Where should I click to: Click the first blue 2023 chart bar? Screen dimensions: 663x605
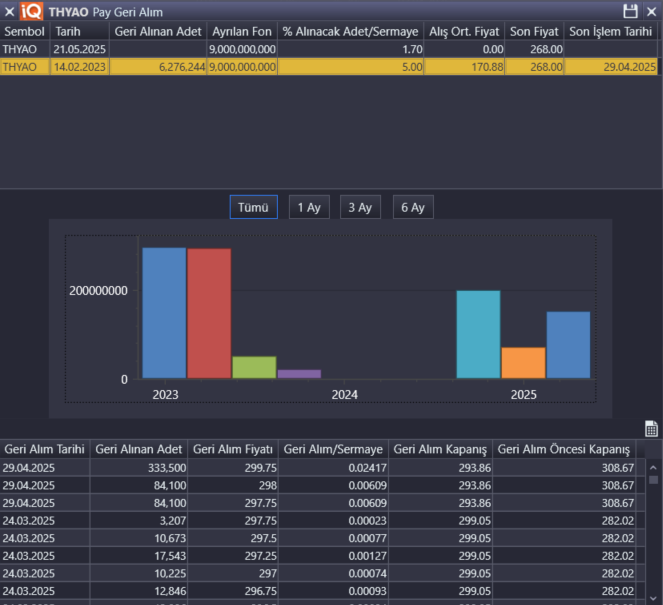pyautogui.click(x=164, y=313)
